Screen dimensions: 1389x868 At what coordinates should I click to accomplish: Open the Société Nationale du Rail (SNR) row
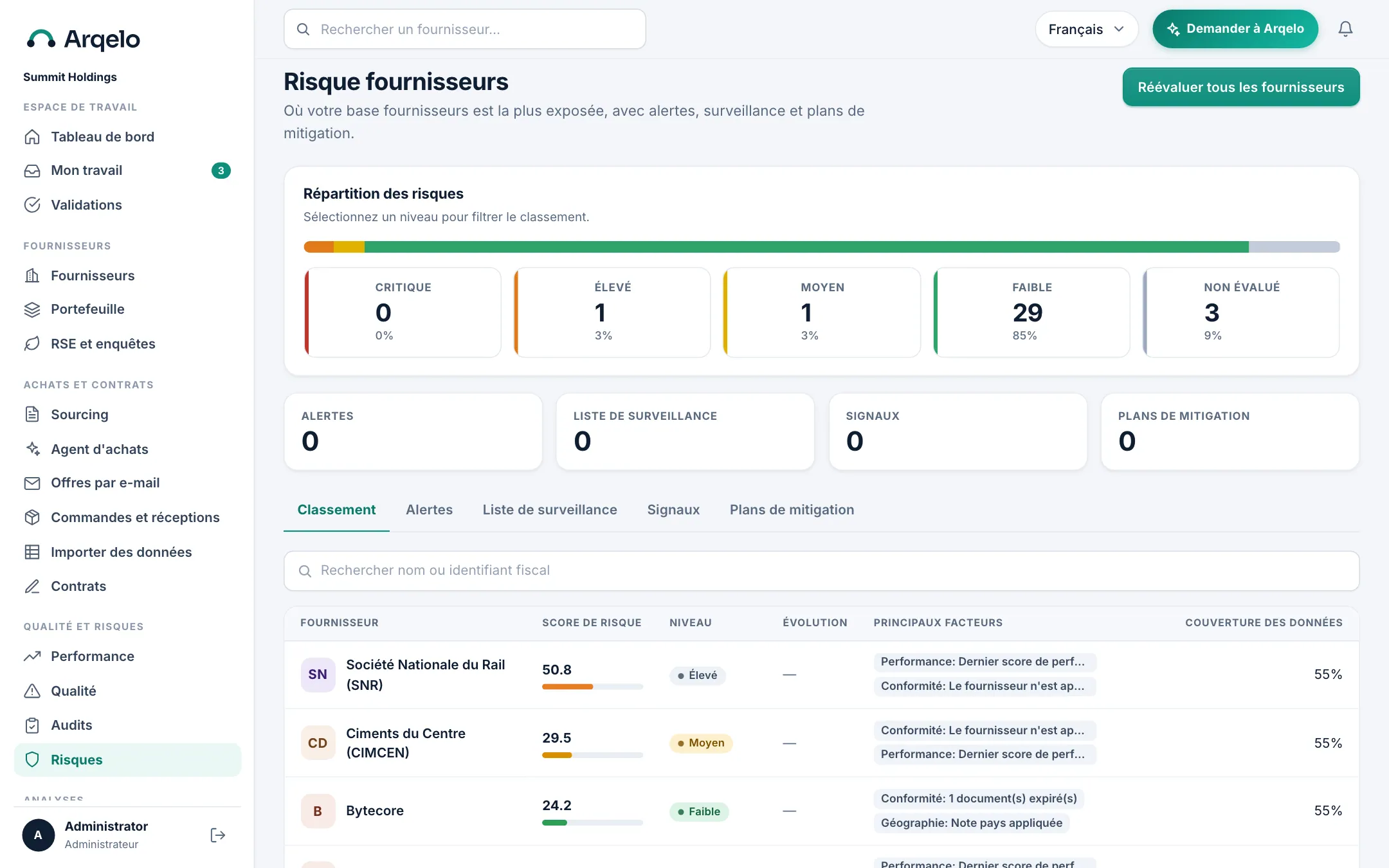821,675
